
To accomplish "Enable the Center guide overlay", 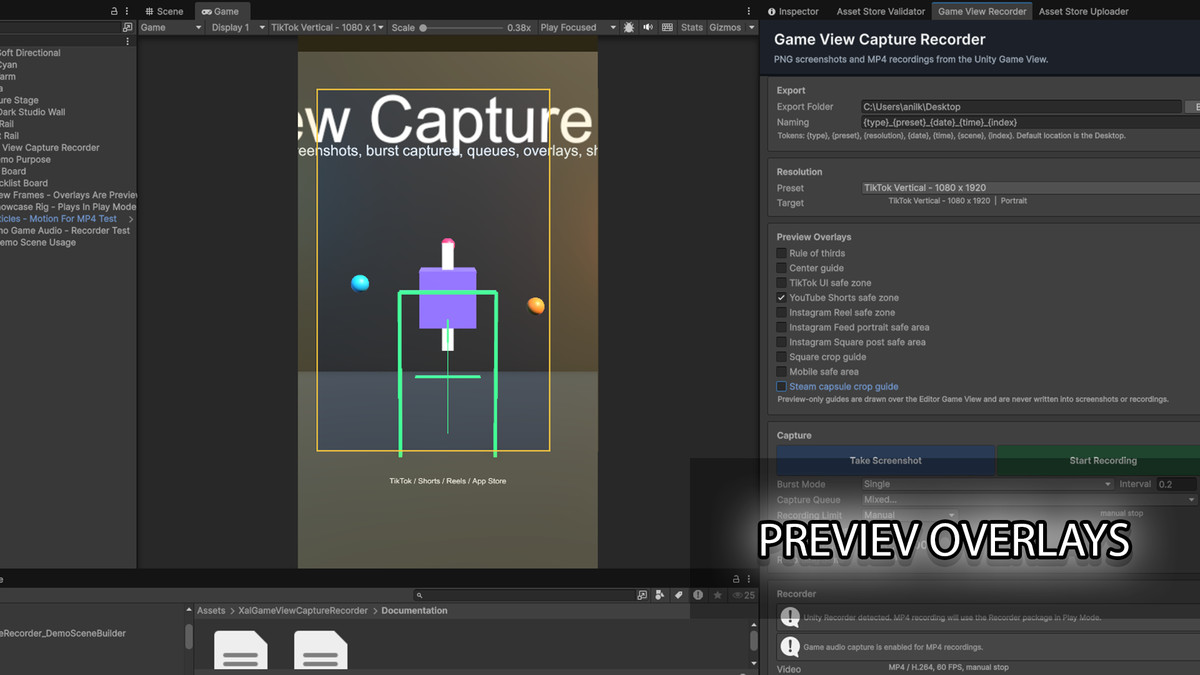I will point(782,268).
